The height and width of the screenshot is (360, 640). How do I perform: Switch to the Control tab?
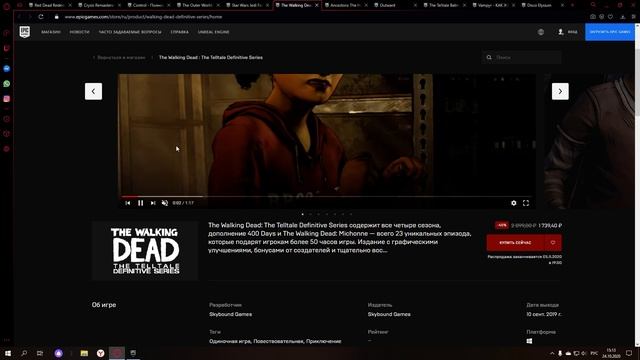point(146,5)
